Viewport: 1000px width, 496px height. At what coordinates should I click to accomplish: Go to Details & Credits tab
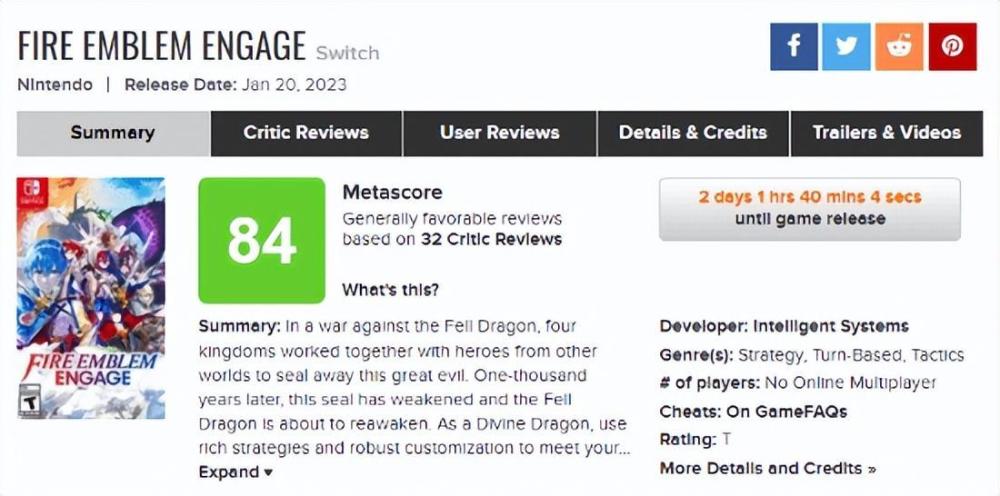(x=693, y=133)
